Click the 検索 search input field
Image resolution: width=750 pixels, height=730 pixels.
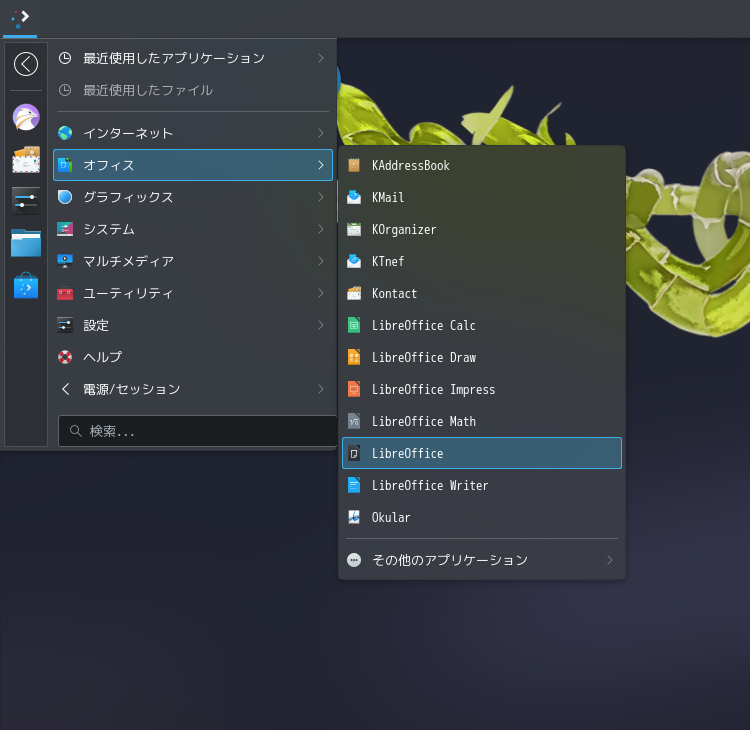pyautogui.click(x=198, y=431)
